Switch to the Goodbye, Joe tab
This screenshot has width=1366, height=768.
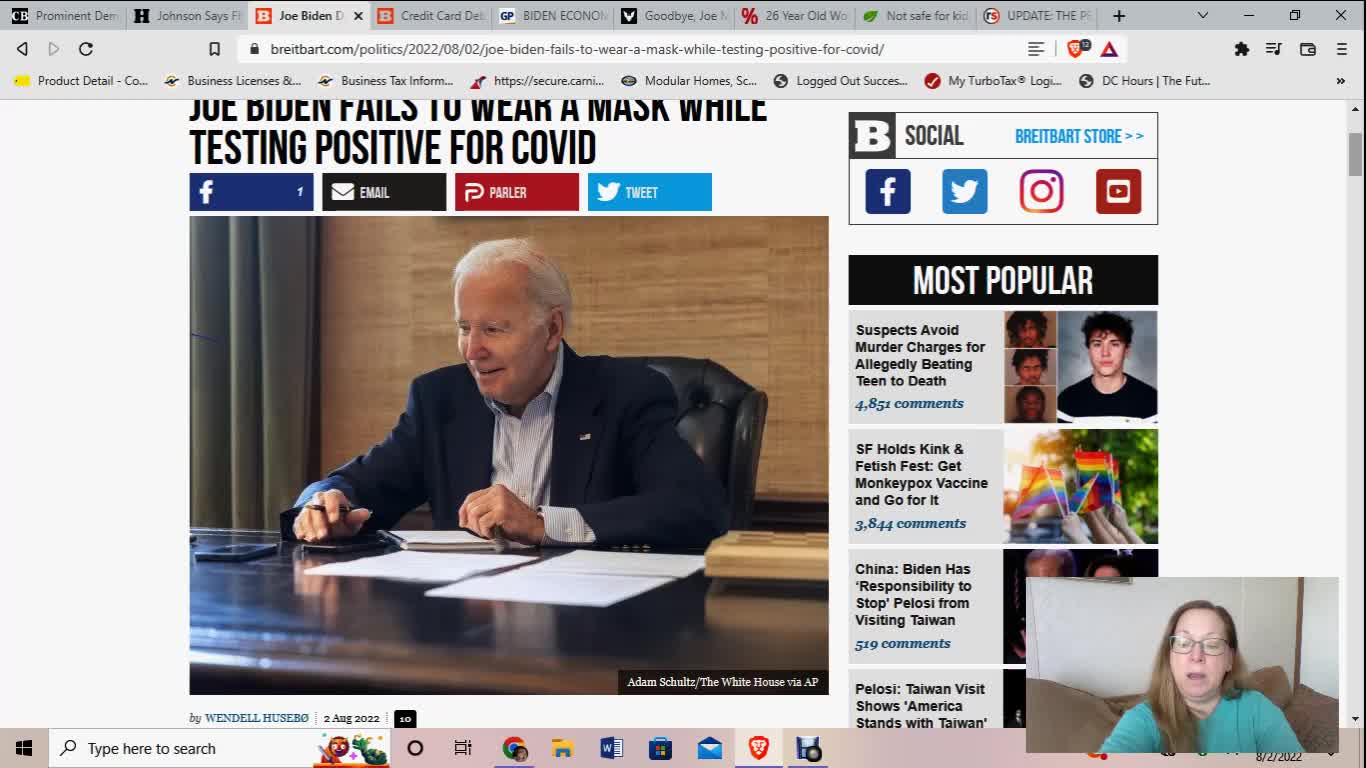point(675,16)
